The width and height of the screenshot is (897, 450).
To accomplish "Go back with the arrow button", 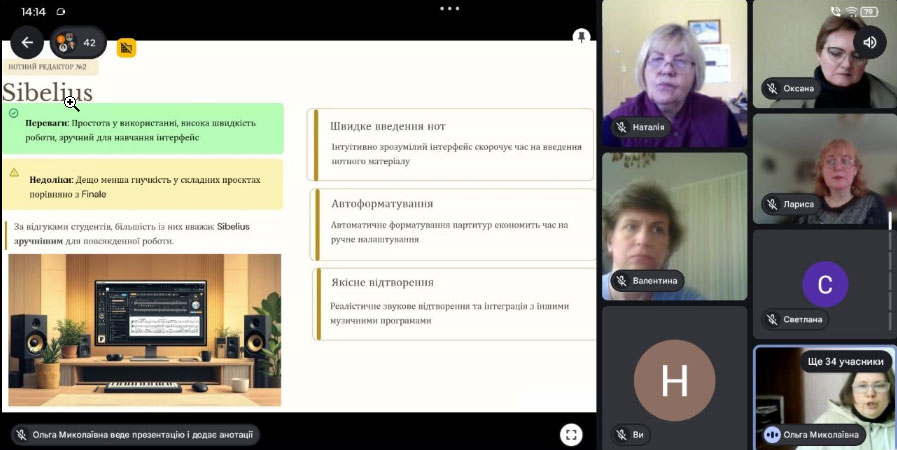I will (27, 42).
